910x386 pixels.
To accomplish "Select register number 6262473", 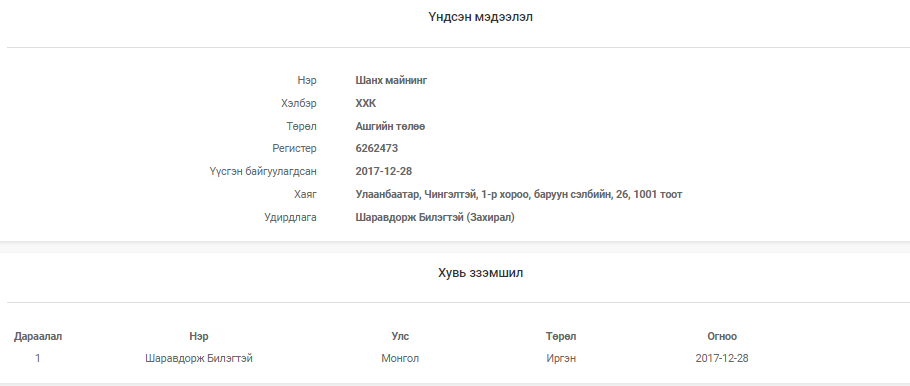I will 377,149.
